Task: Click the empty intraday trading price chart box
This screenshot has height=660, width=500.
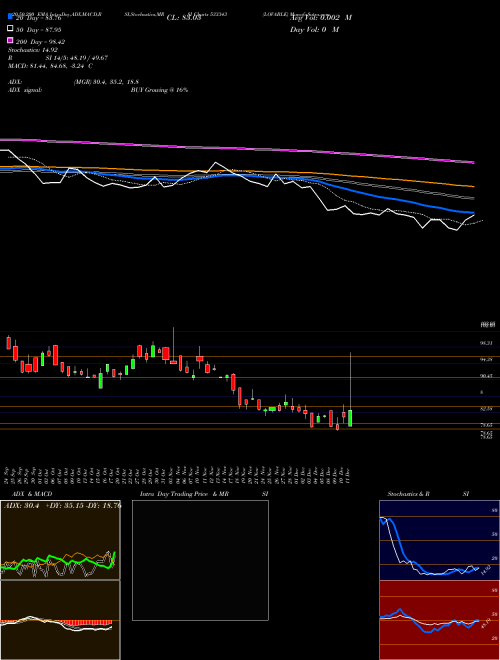Action: (200, 560)
